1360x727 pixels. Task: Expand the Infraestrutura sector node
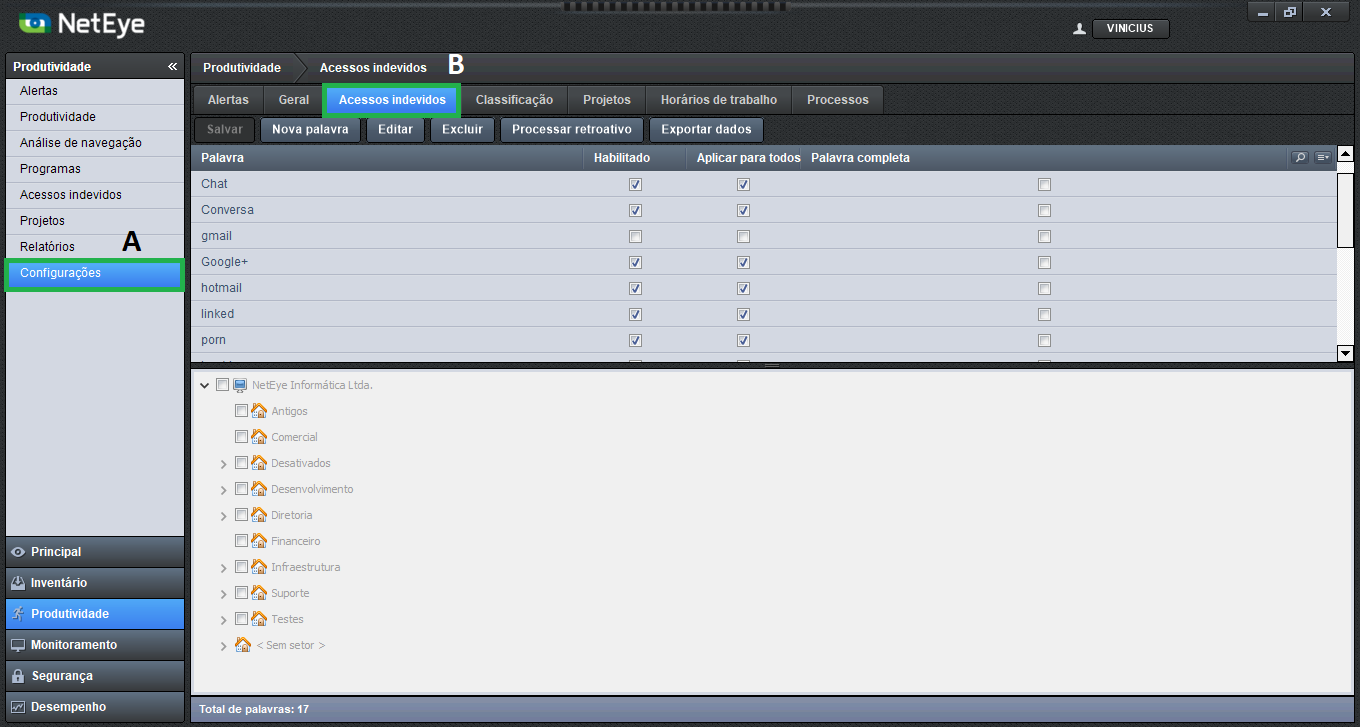coord(224,568)
